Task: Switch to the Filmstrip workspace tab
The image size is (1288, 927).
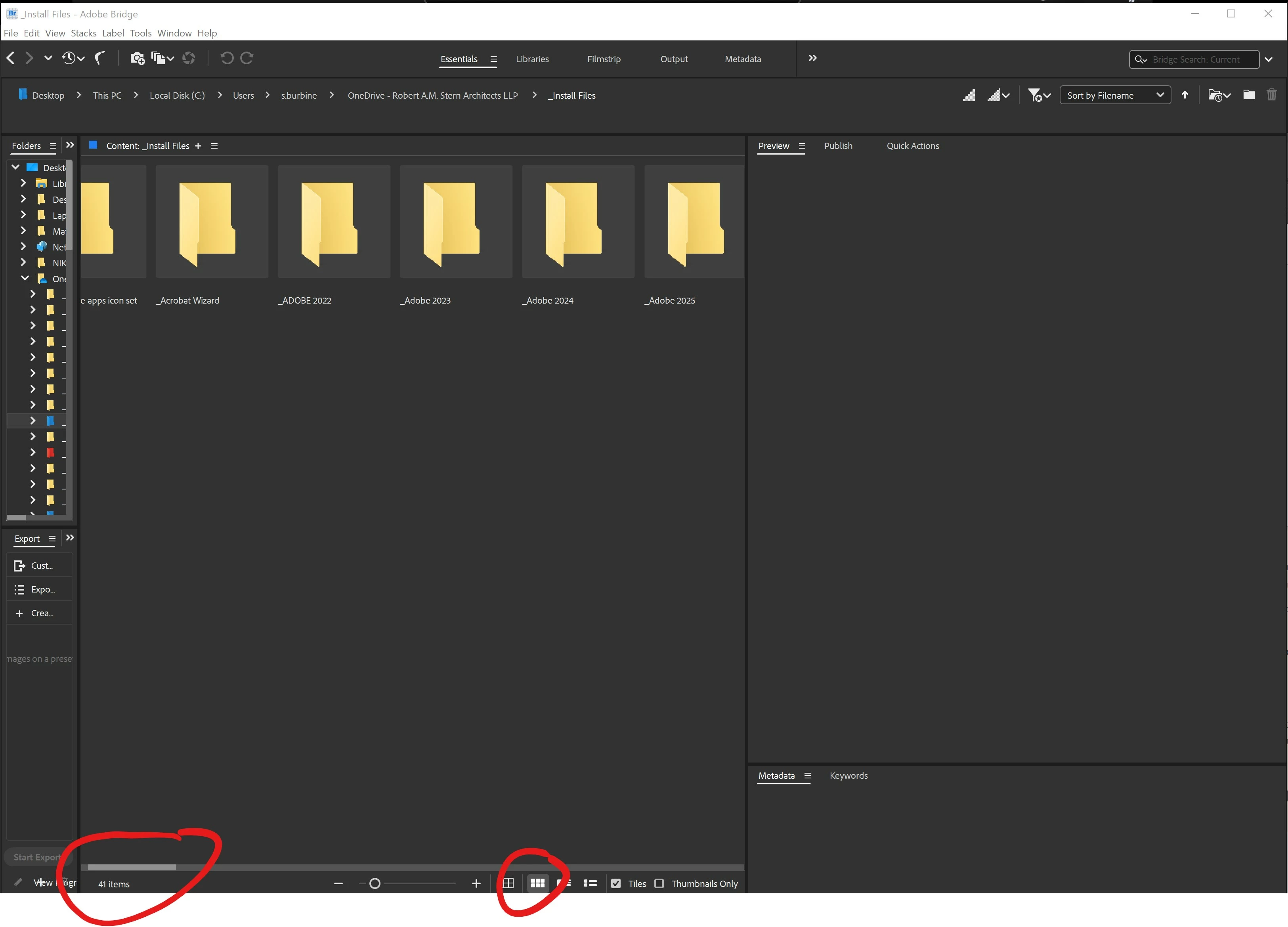Action: pos(603,59)
